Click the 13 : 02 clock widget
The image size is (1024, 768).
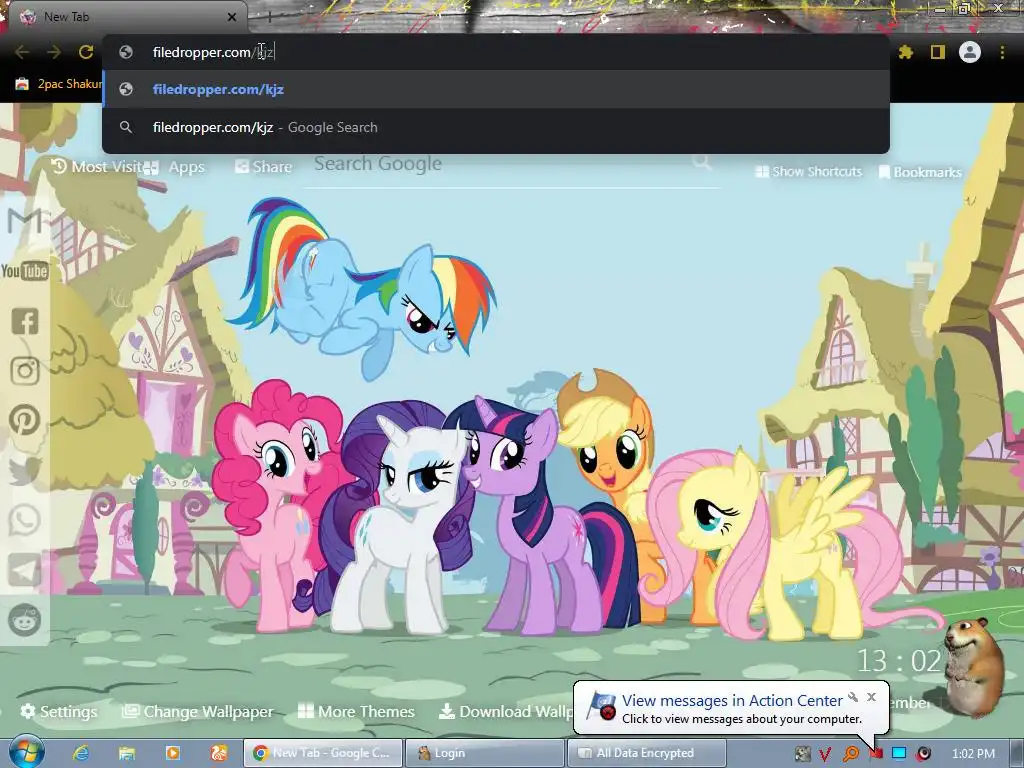[x=899, y=661]
